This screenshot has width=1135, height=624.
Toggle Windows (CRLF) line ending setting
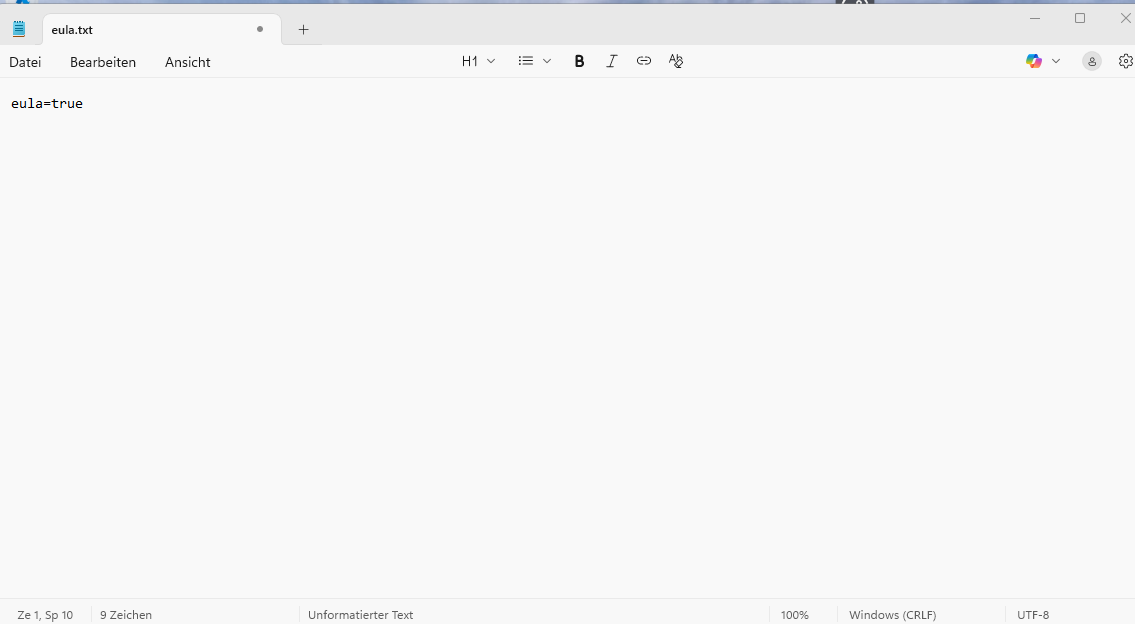point(891,615)
